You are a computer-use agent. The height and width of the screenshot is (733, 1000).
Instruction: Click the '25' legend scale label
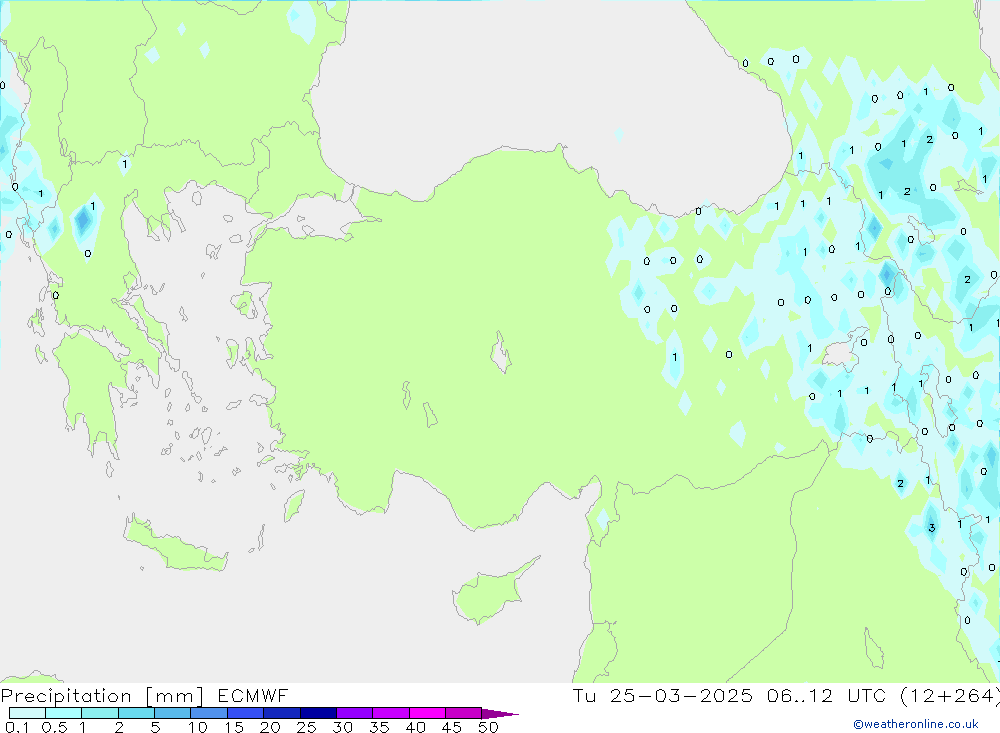click(x=306, y=727)
